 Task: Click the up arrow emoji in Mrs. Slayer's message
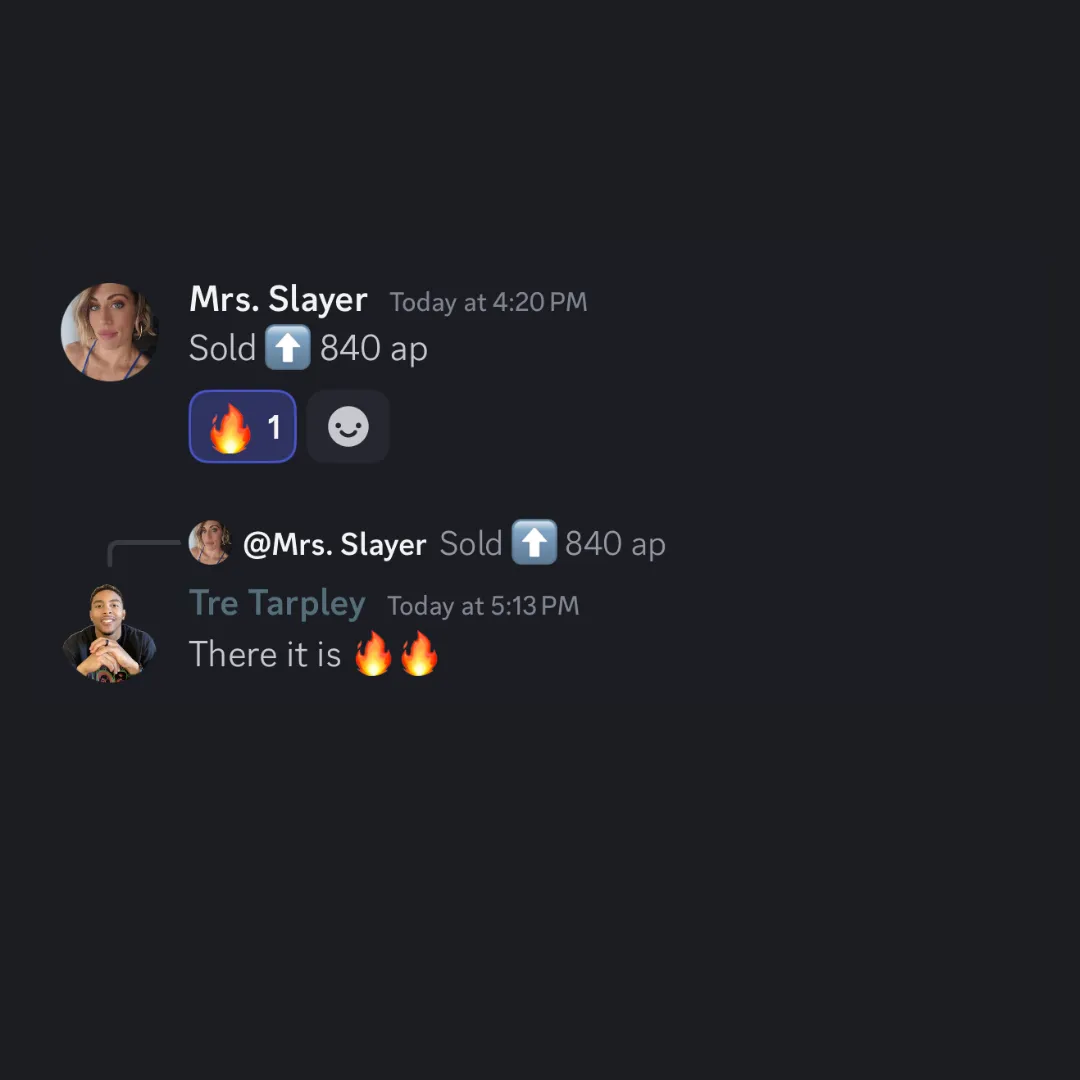[x=288, y=347]
